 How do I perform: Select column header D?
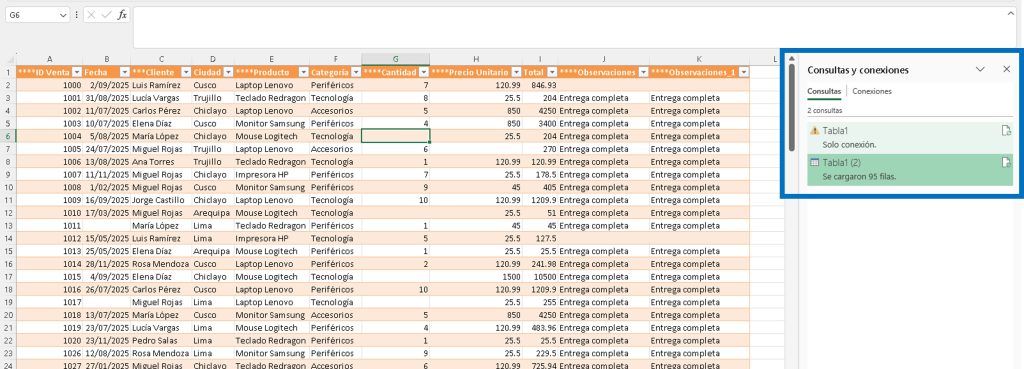click(x=213, y=59)
